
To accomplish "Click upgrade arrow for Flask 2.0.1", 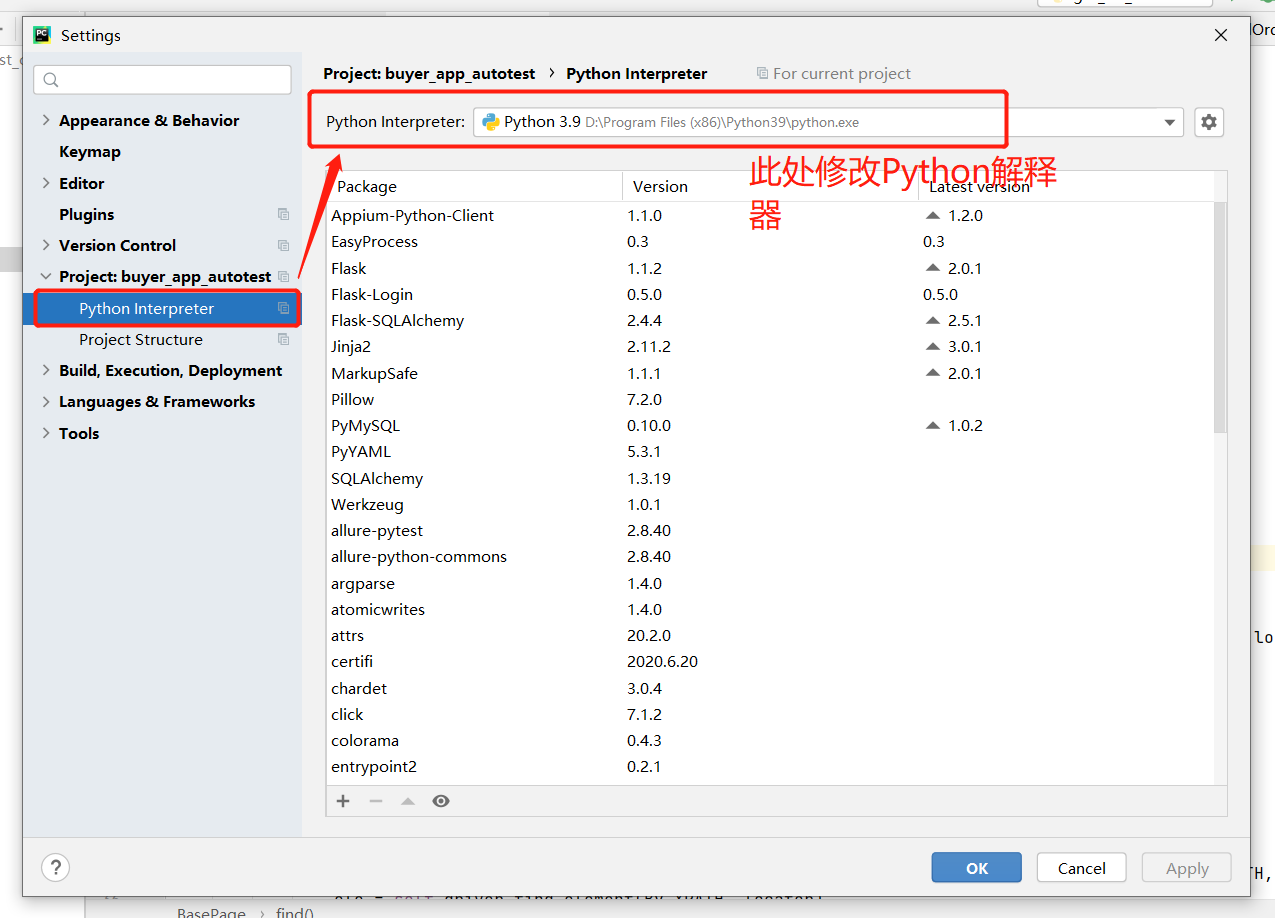I will pos(933,268).
